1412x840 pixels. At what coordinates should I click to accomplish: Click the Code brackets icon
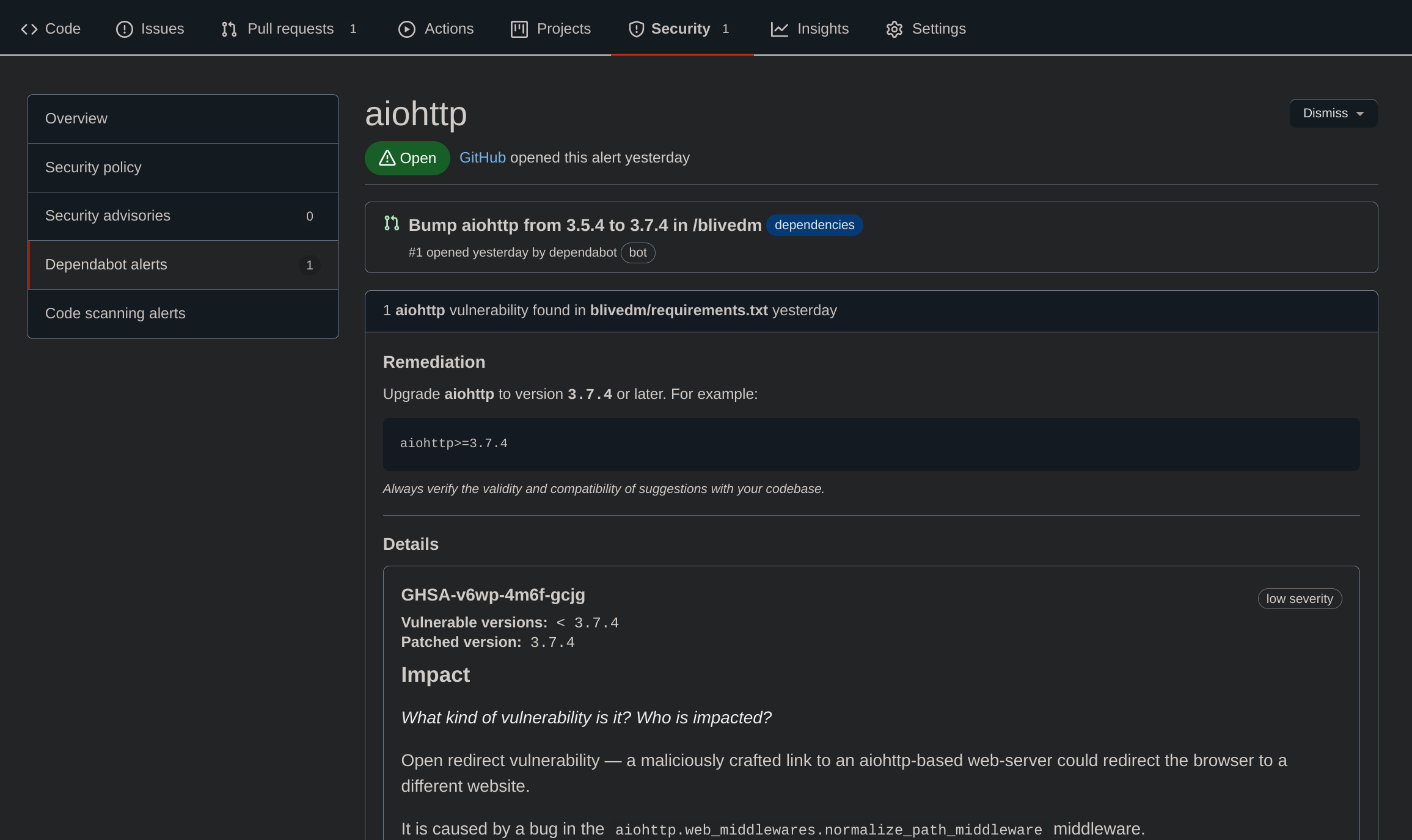(x=29, y=29)
